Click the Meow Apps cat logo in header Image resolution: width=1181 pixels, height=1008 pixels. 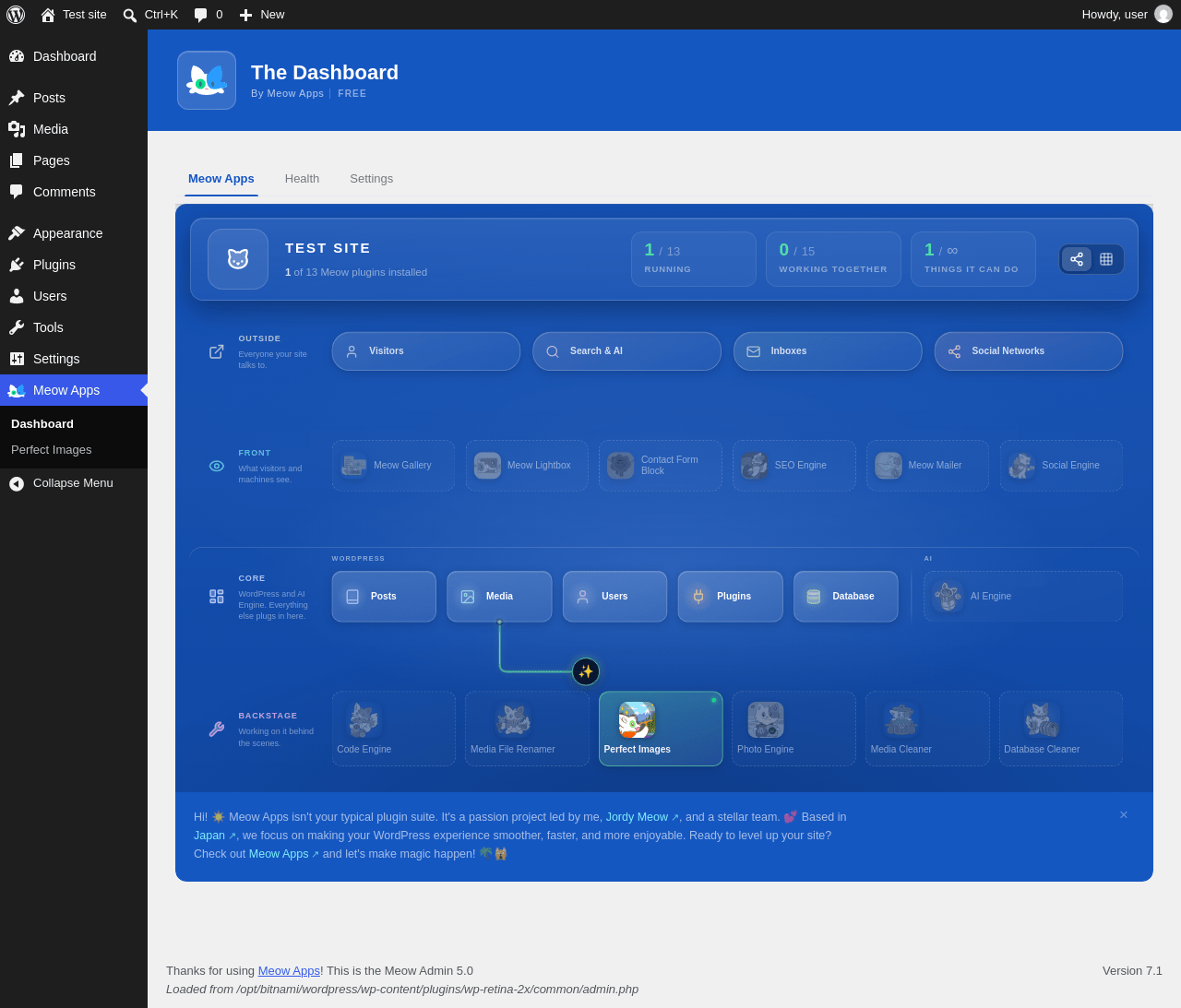click(207, 80)
